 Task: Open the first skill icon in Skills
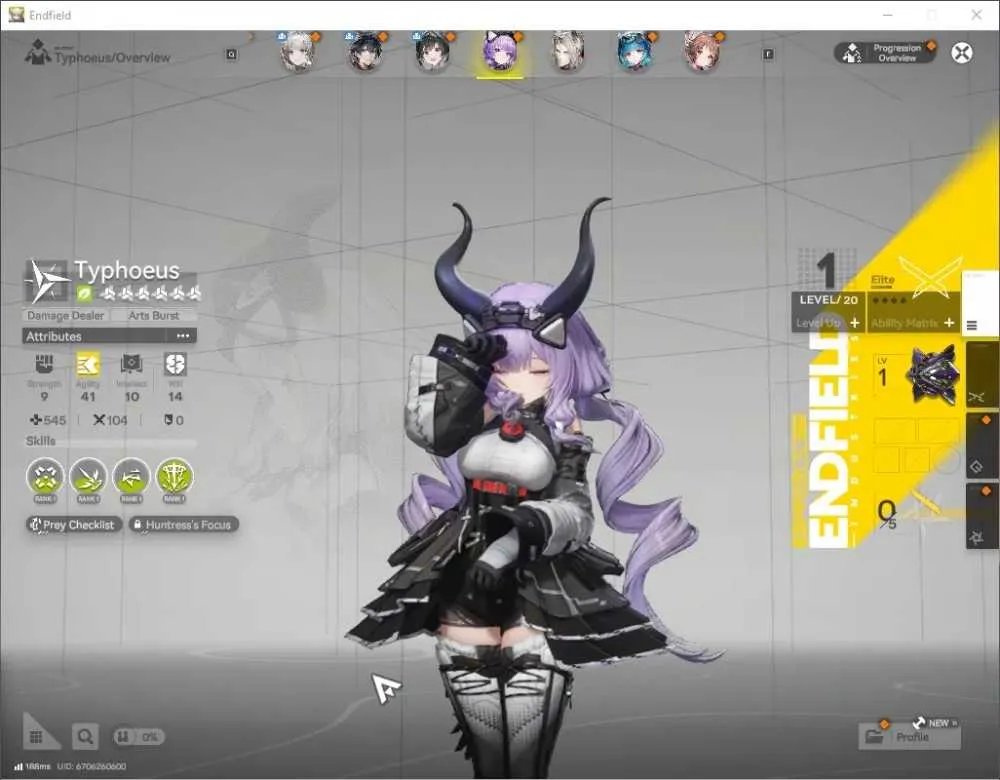(45, 477)
